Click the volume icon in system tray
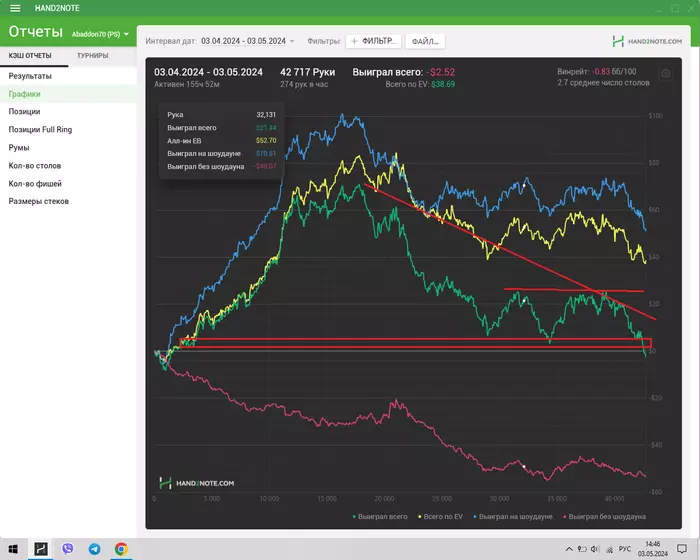 (595, 549)
